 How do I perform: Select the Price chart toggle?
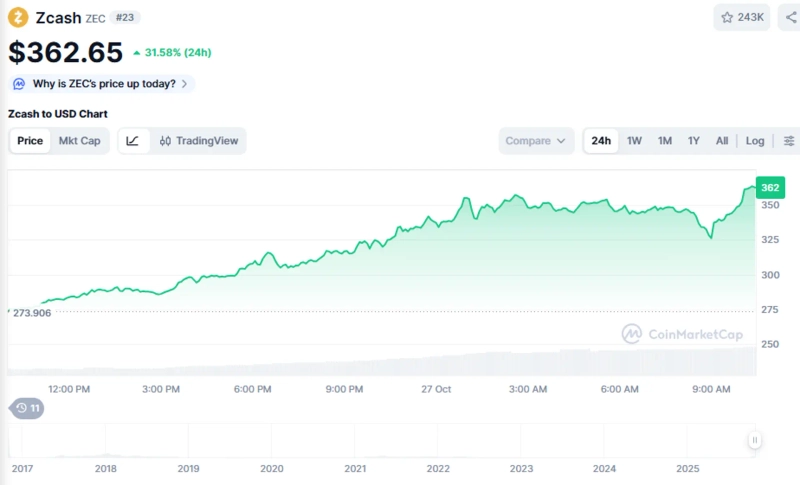tap(30, 141)
